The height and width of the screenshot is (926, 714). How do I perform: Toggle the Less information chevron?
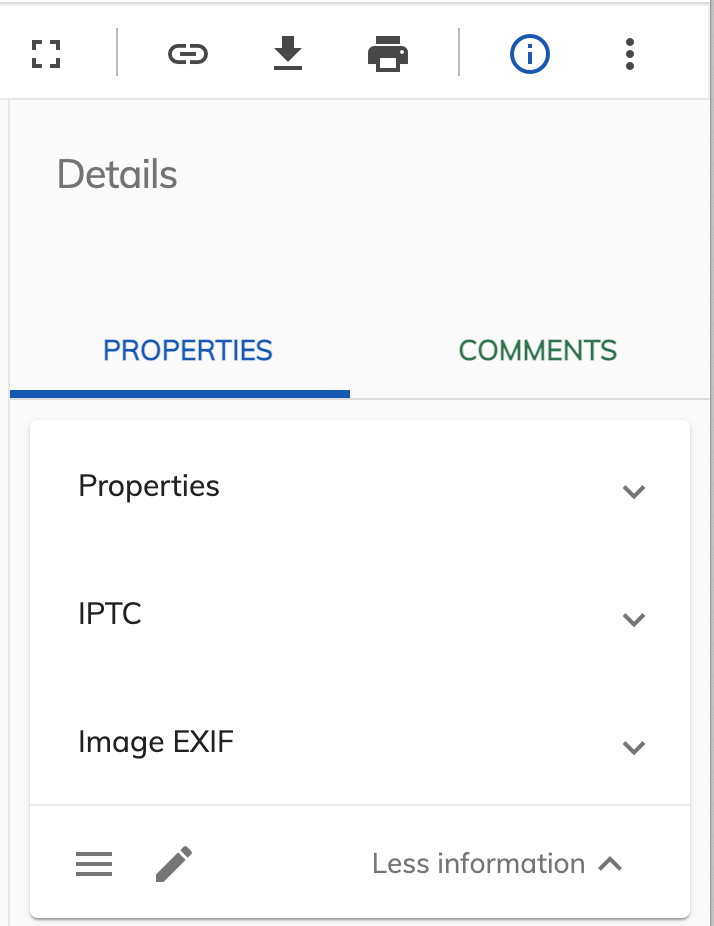pyautogui.click(x=609, y=863)
